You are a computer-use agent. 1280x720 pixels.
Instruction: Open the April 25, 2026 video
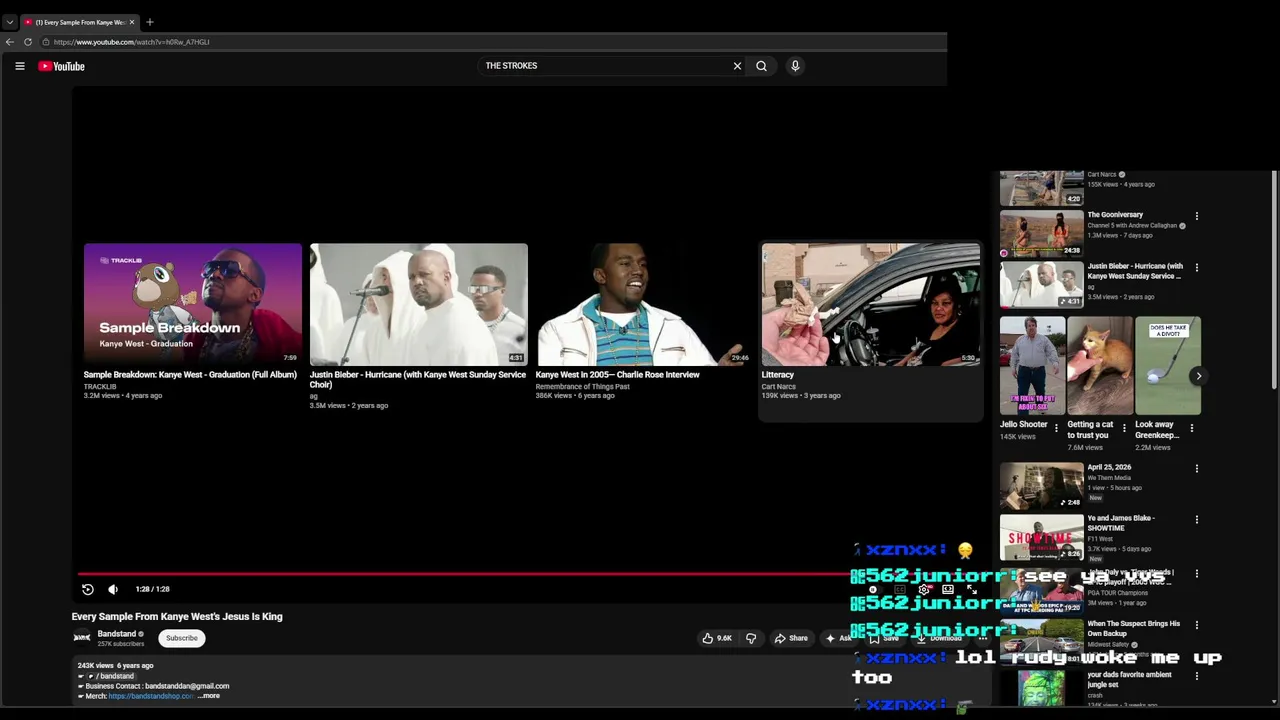(1042, 485)
